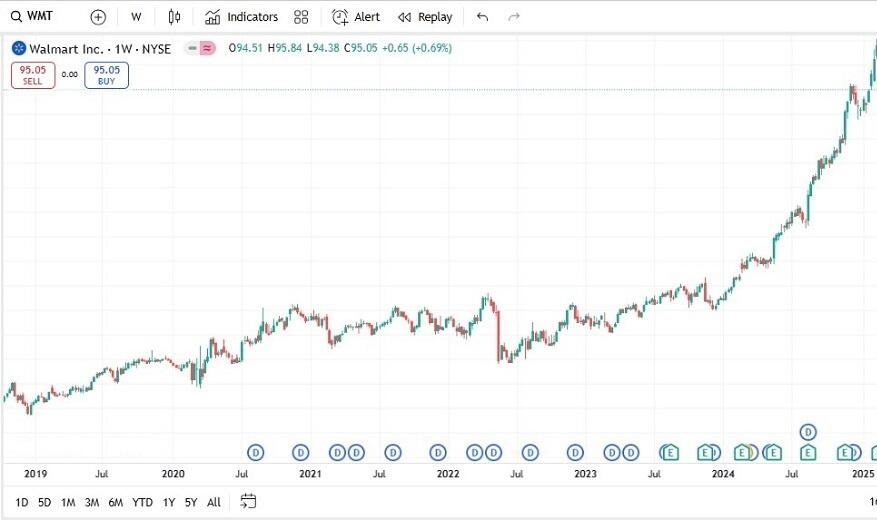
Task: Open the W interval dropdown
Action: point(136,17)
